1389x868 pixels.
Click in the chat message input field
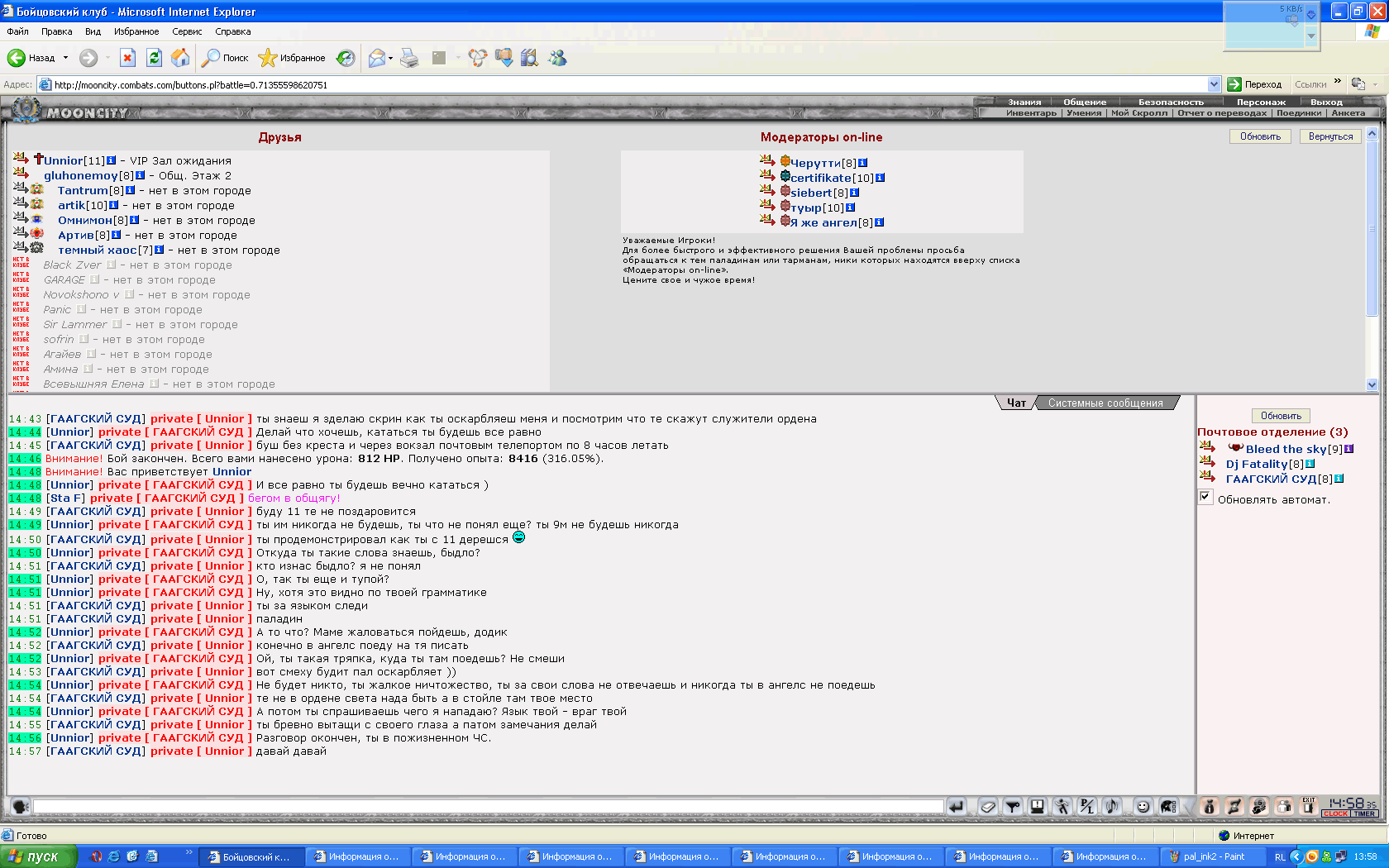[488, 806]
